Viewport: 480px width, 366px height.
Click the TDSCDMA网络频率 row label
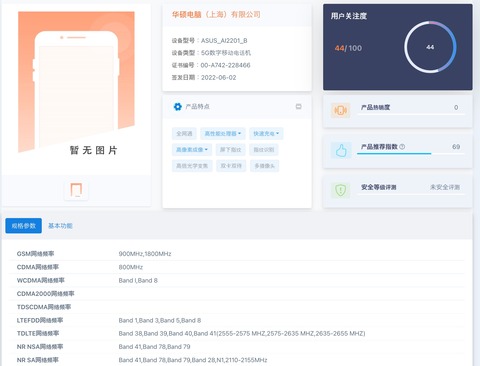click(44, 307)
